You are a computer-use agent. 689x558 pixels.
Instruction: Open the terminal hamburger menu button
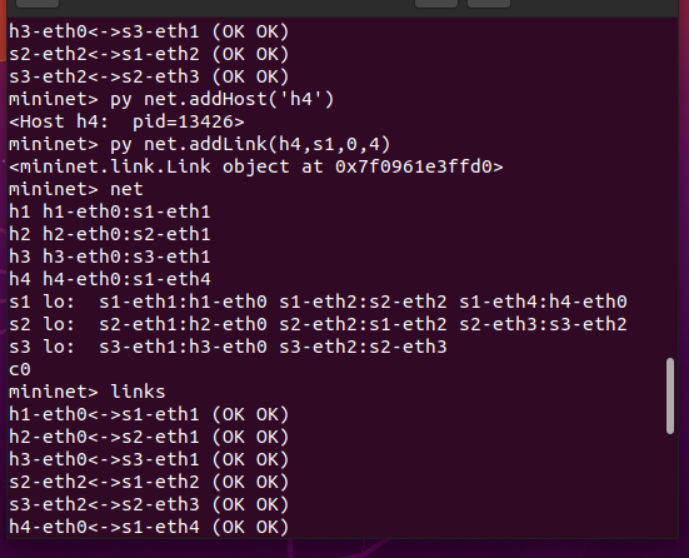click(x=488, y=3)
